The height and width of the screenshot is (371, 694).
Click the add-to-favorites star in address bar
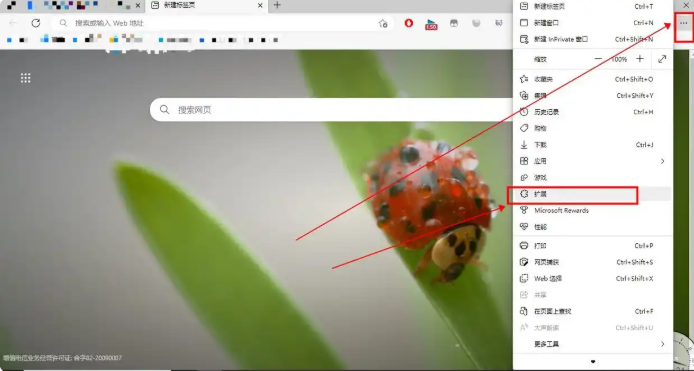pyautogui.click(x=383, y=23)
